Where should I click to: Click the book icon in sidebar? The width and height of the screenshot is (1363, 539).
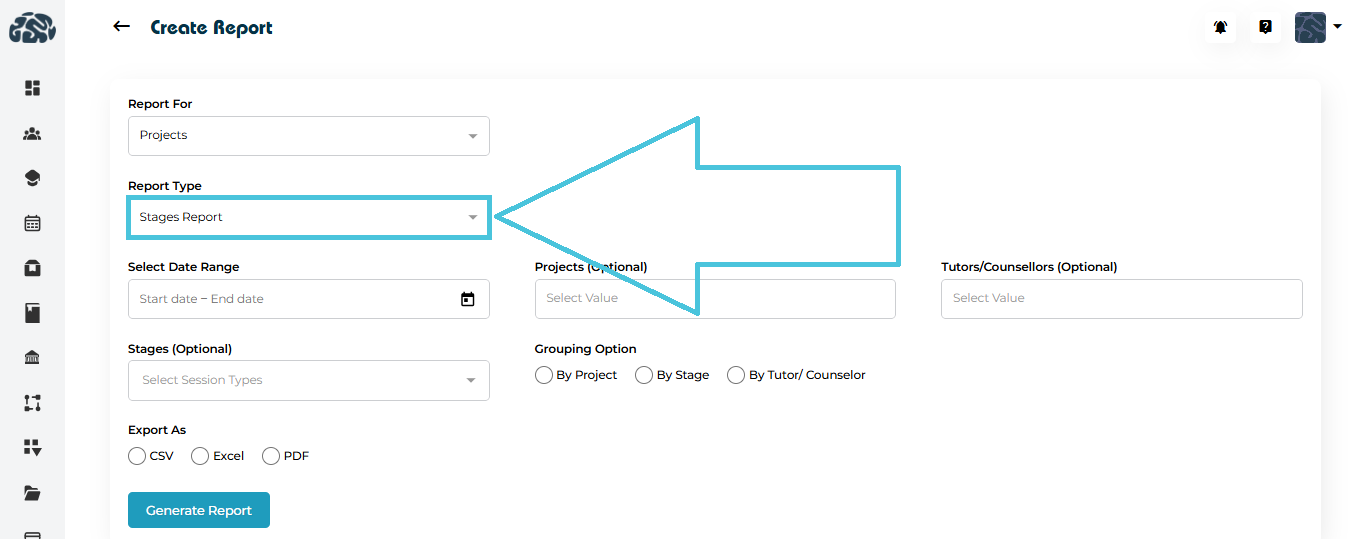32,314
